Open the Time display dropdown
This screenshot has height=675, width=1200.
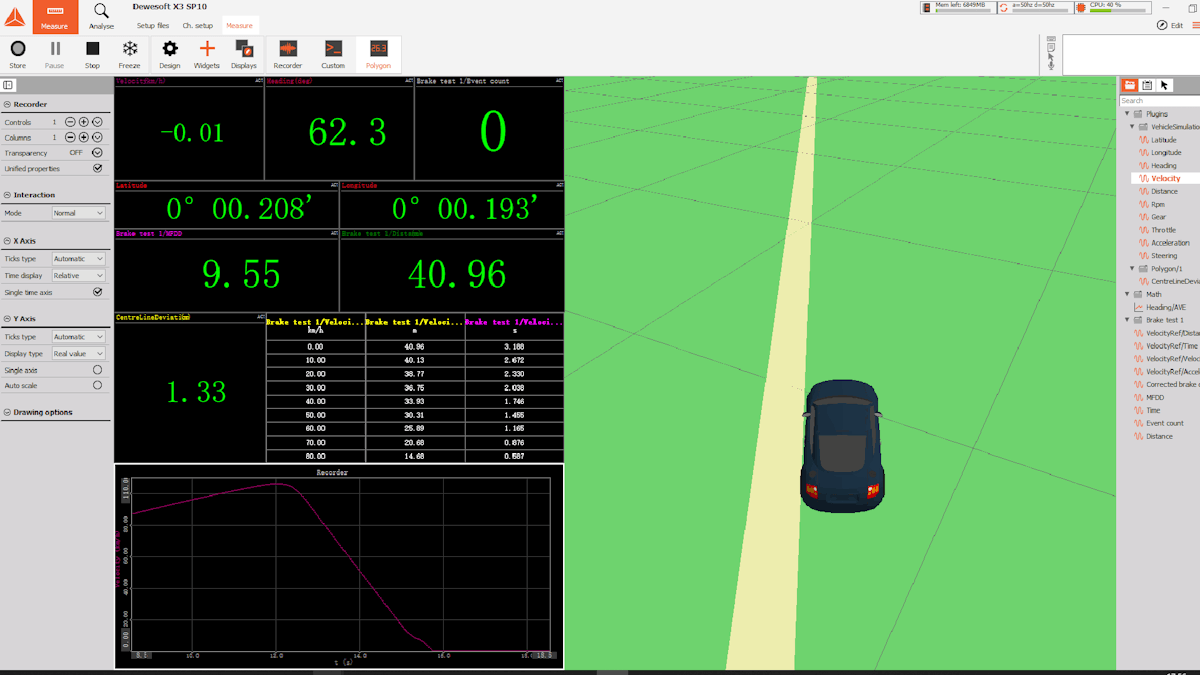coord(79,275)
